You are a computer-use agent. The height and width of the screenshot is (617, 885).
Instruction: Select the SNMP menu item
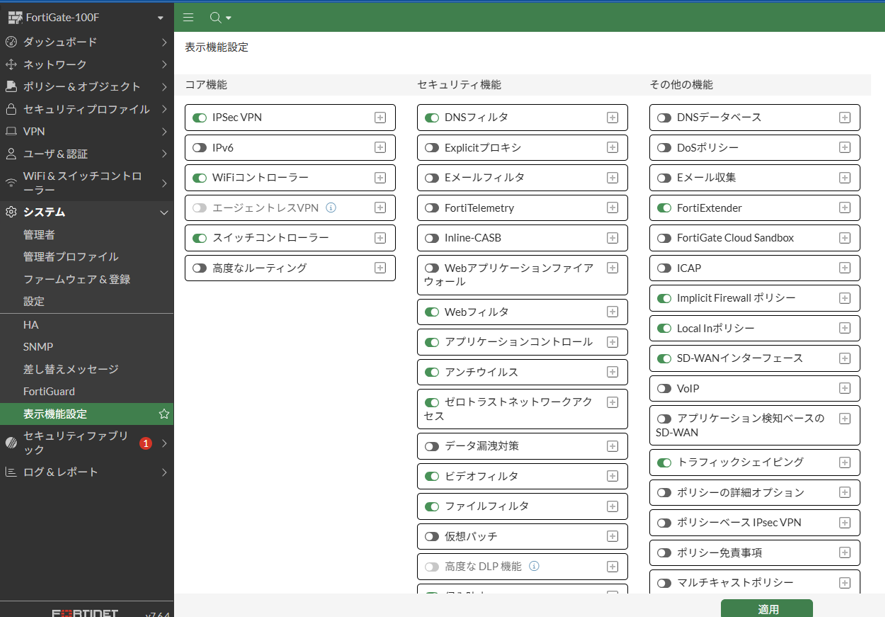[x=38, y=347]
